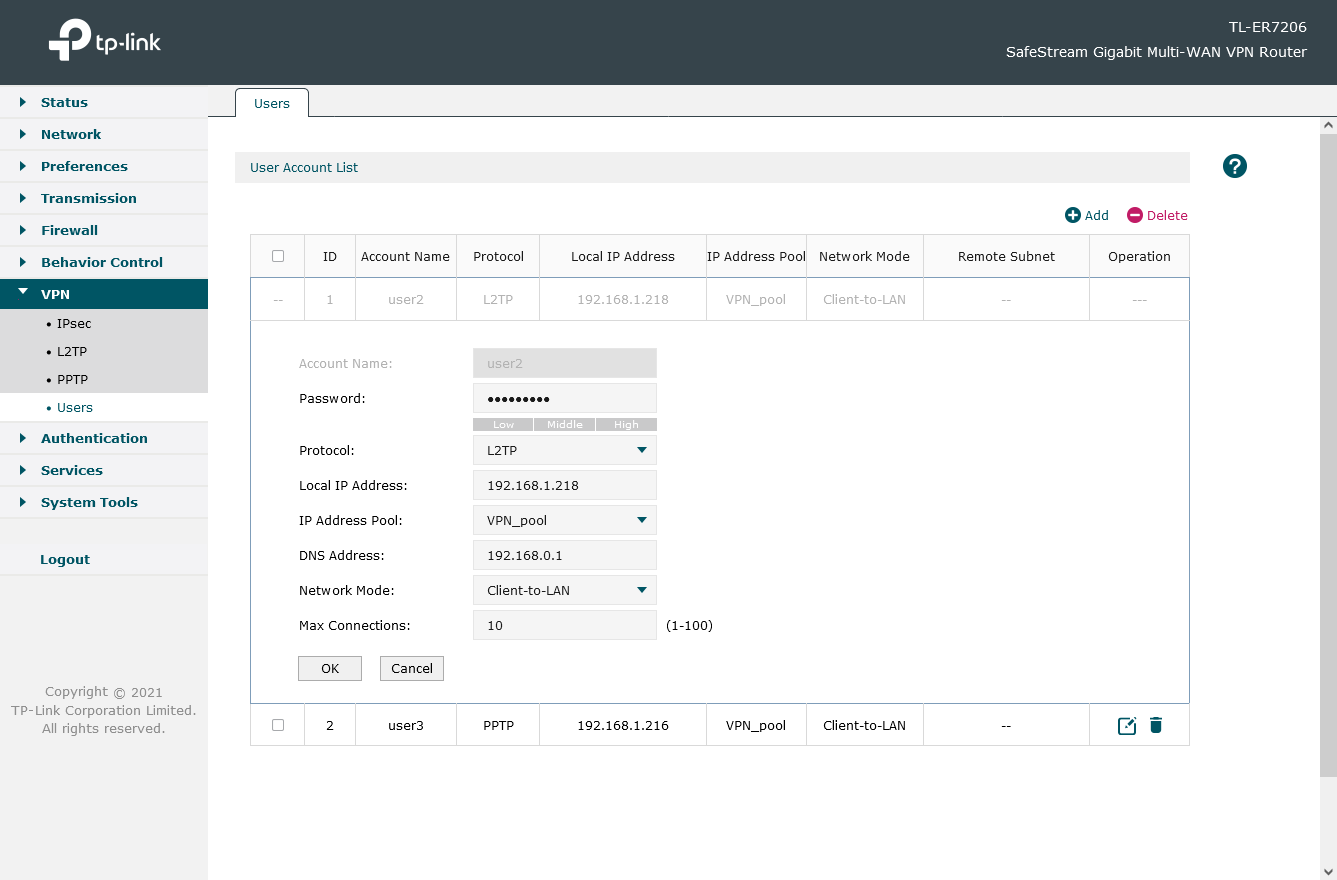This screenshot has width=1337, height=880.
Task: Delete user3 with the trash icon
Action: (x=1156, y=726)
